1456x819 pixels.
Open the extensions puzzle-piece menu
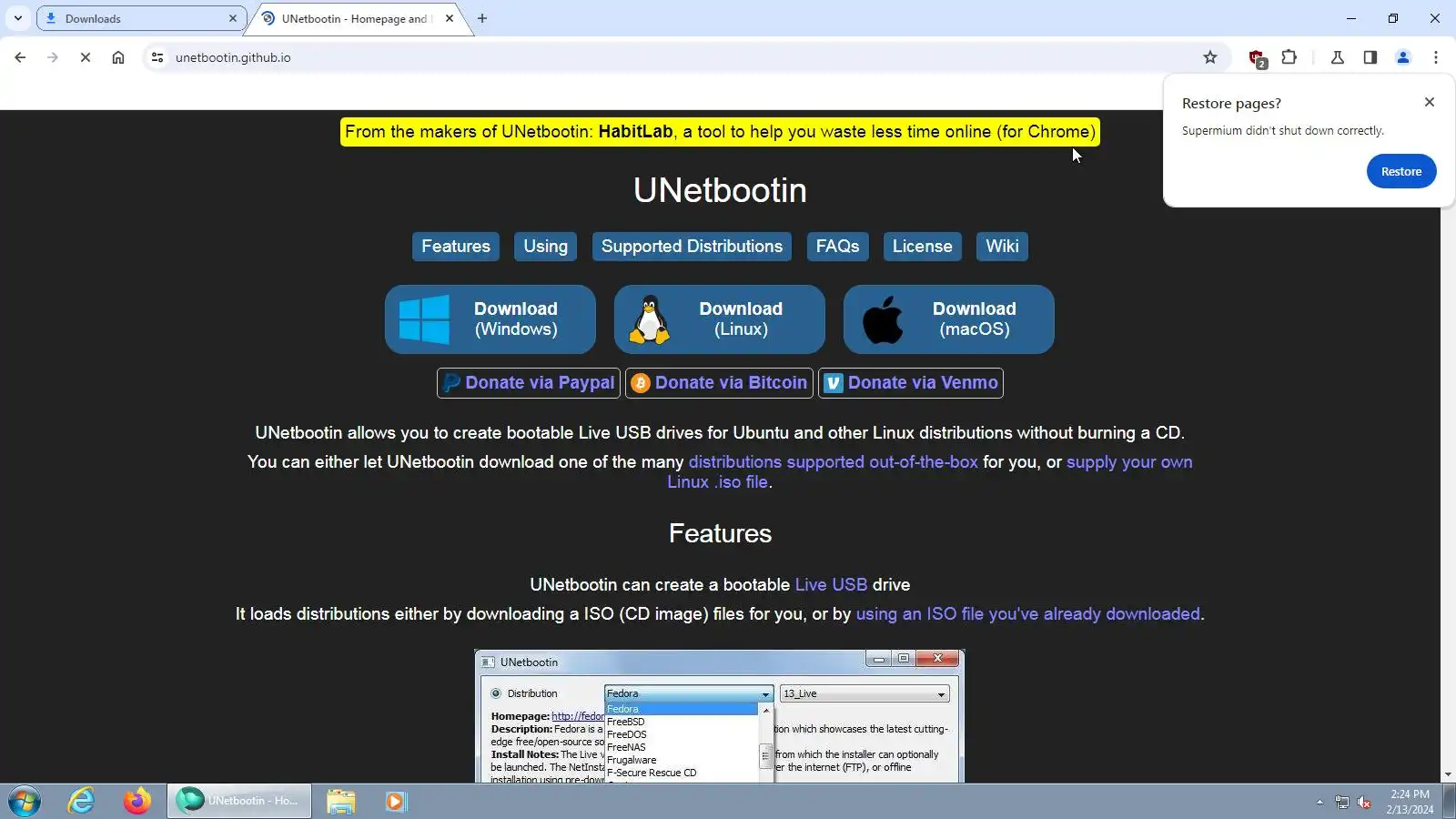(1289, 57)
